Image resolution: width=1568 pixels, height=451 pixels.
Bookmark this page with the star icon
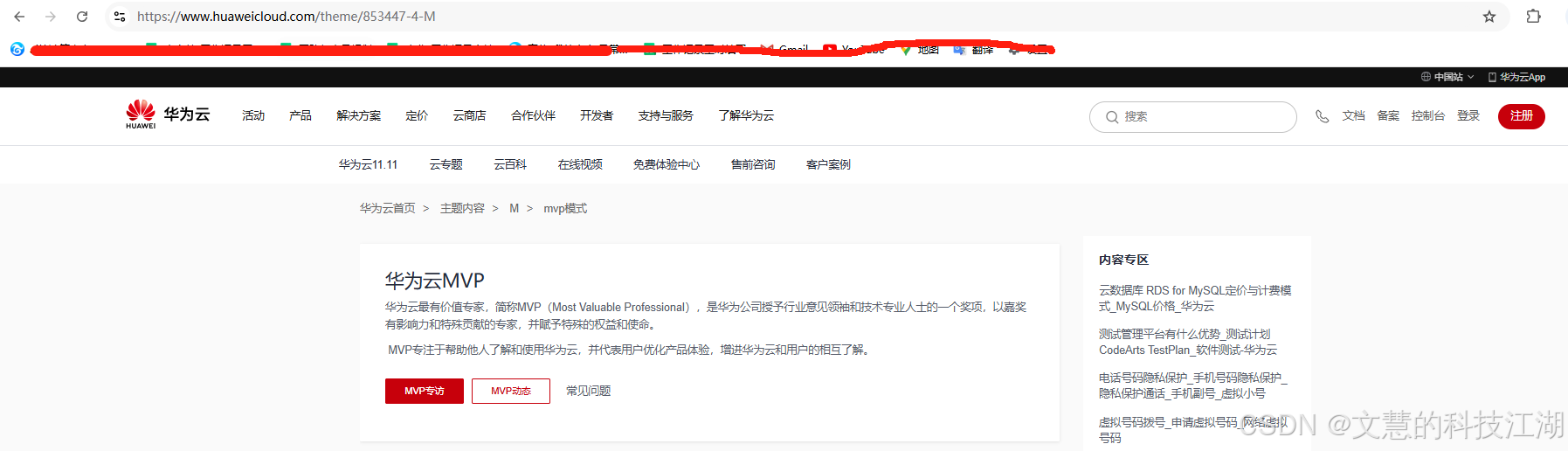pos(1489,17)
